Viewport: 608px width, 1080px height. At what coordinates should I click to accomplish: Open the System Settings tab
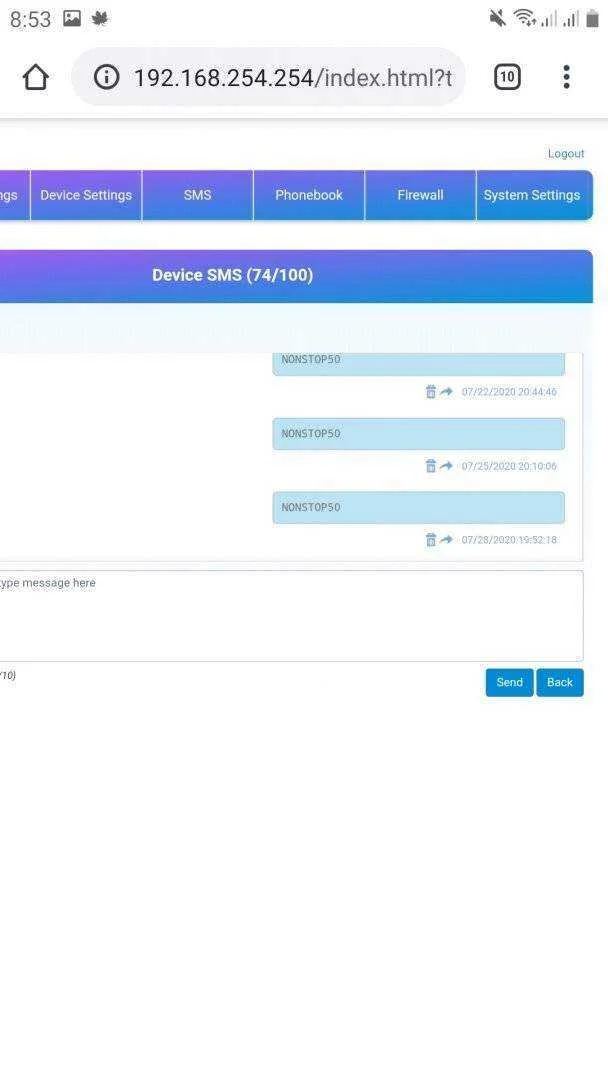click(534, 195)
